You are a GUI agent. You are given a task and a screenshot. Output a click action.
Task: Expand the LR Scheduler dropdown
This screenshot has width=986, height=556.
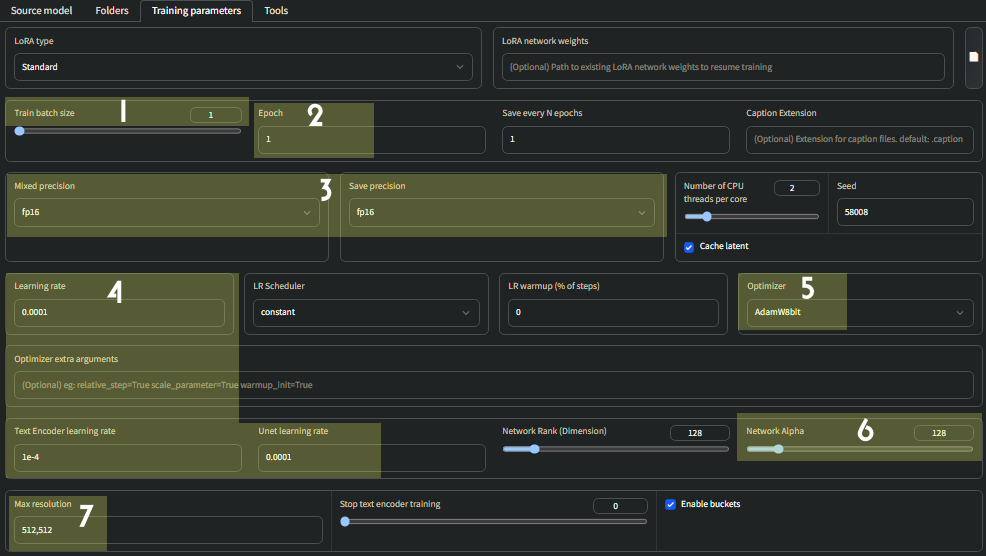pyautogui.click(x=365, y=313)
